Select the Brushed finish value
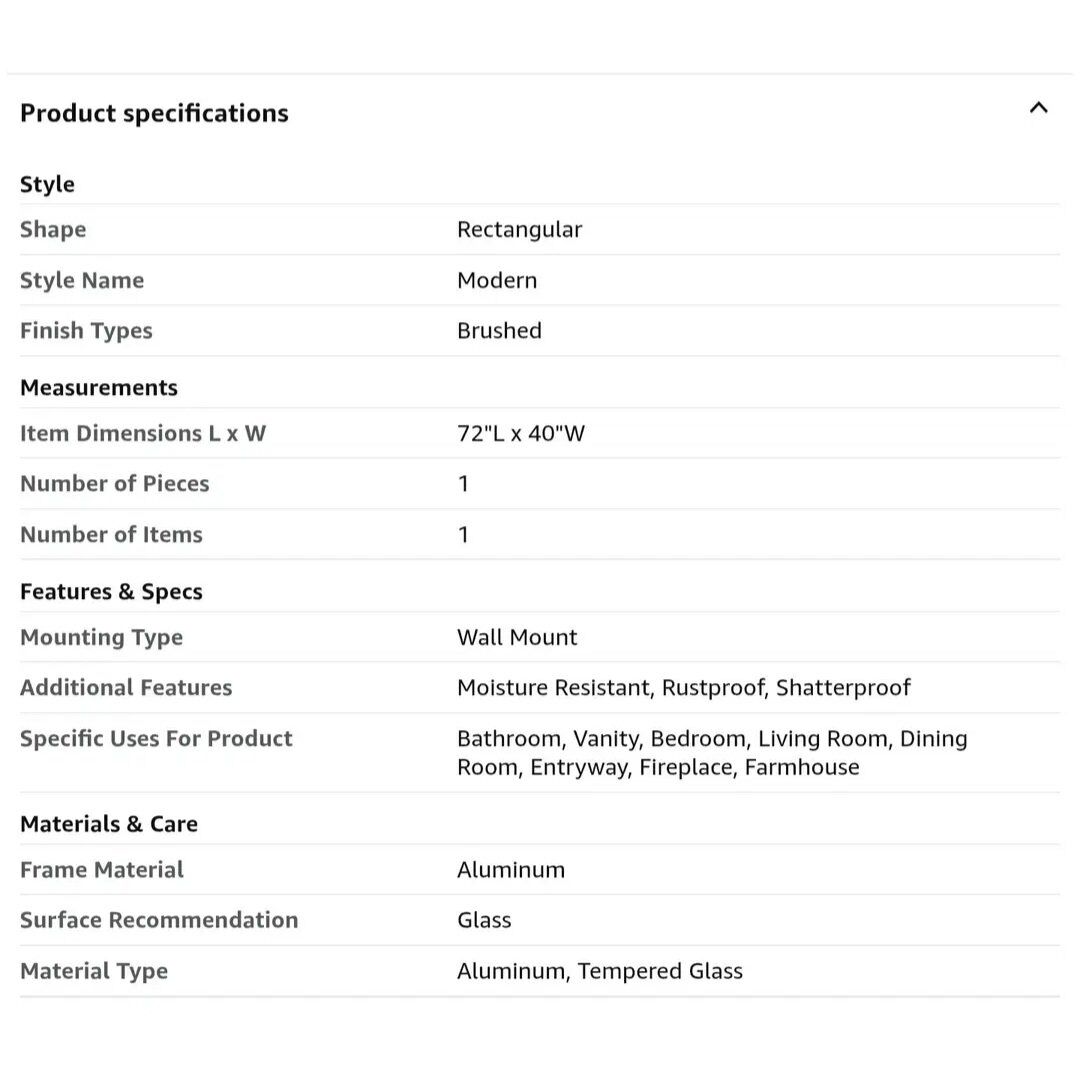The height and width of the screenshot is (1067, 1080). 499,330
